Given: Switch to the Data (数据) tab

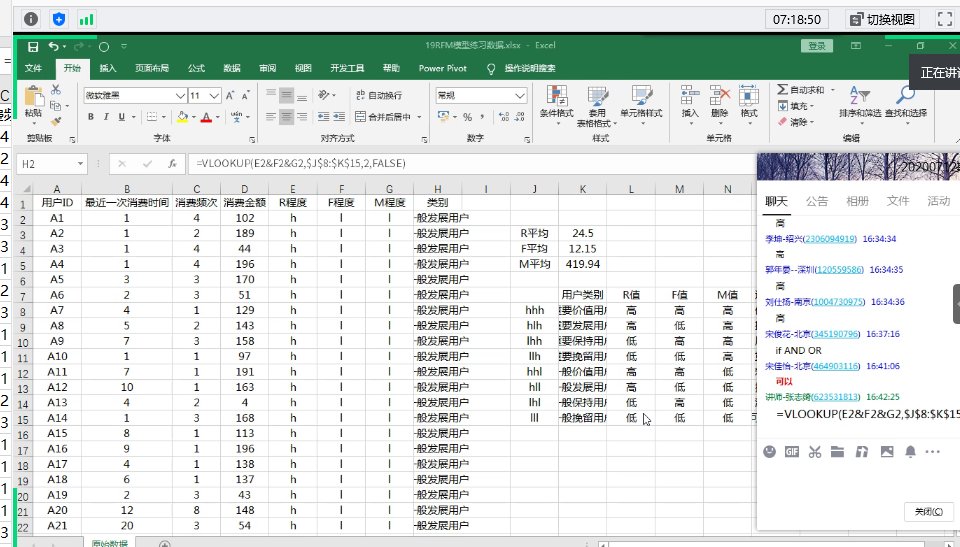Looking at the screenshot, I should 231,68.
